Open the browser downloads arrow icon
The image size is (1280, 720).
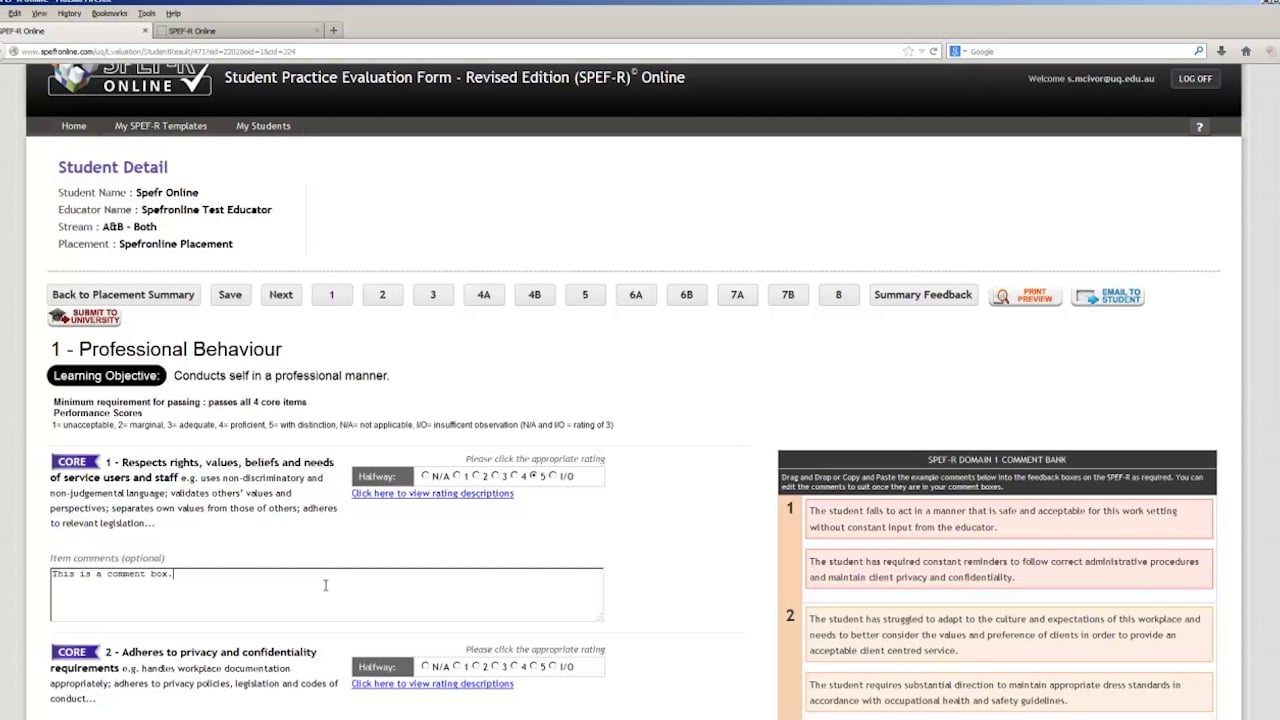click(1221, 51)
